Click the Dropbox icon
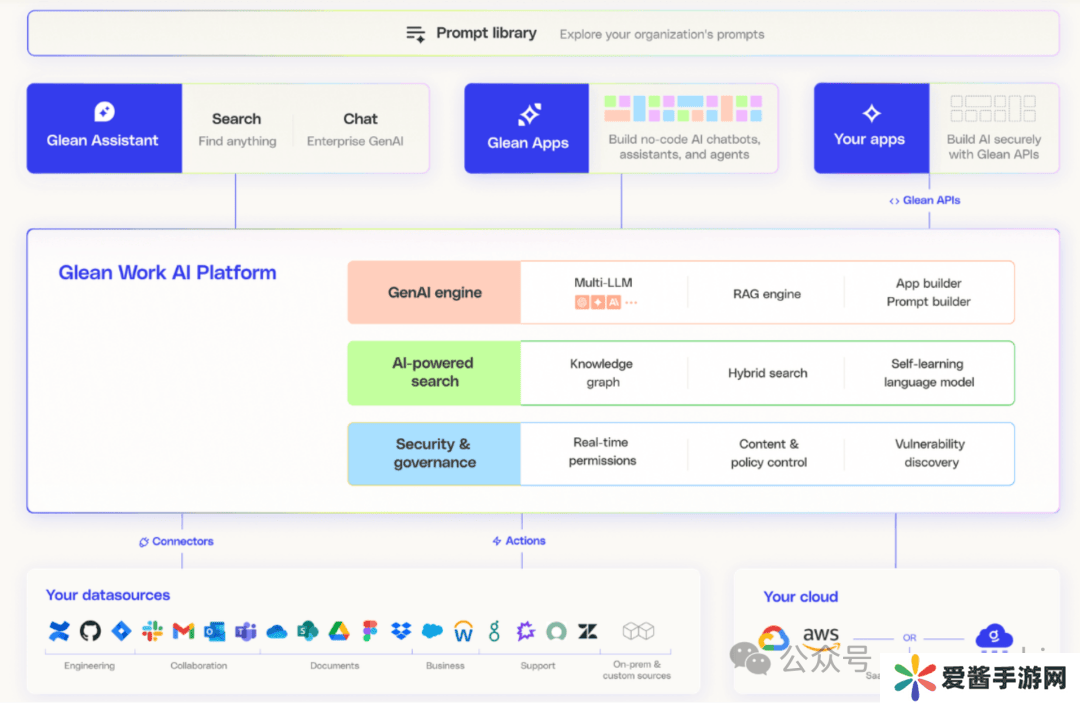Image resolution: width=1080 pixels, height=703 pixels. (x=401, y=631)
